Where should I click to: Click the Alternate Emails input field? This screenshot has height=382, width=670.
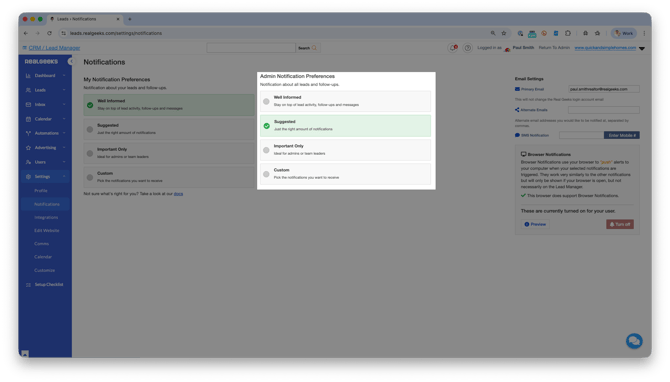(604, 110)
